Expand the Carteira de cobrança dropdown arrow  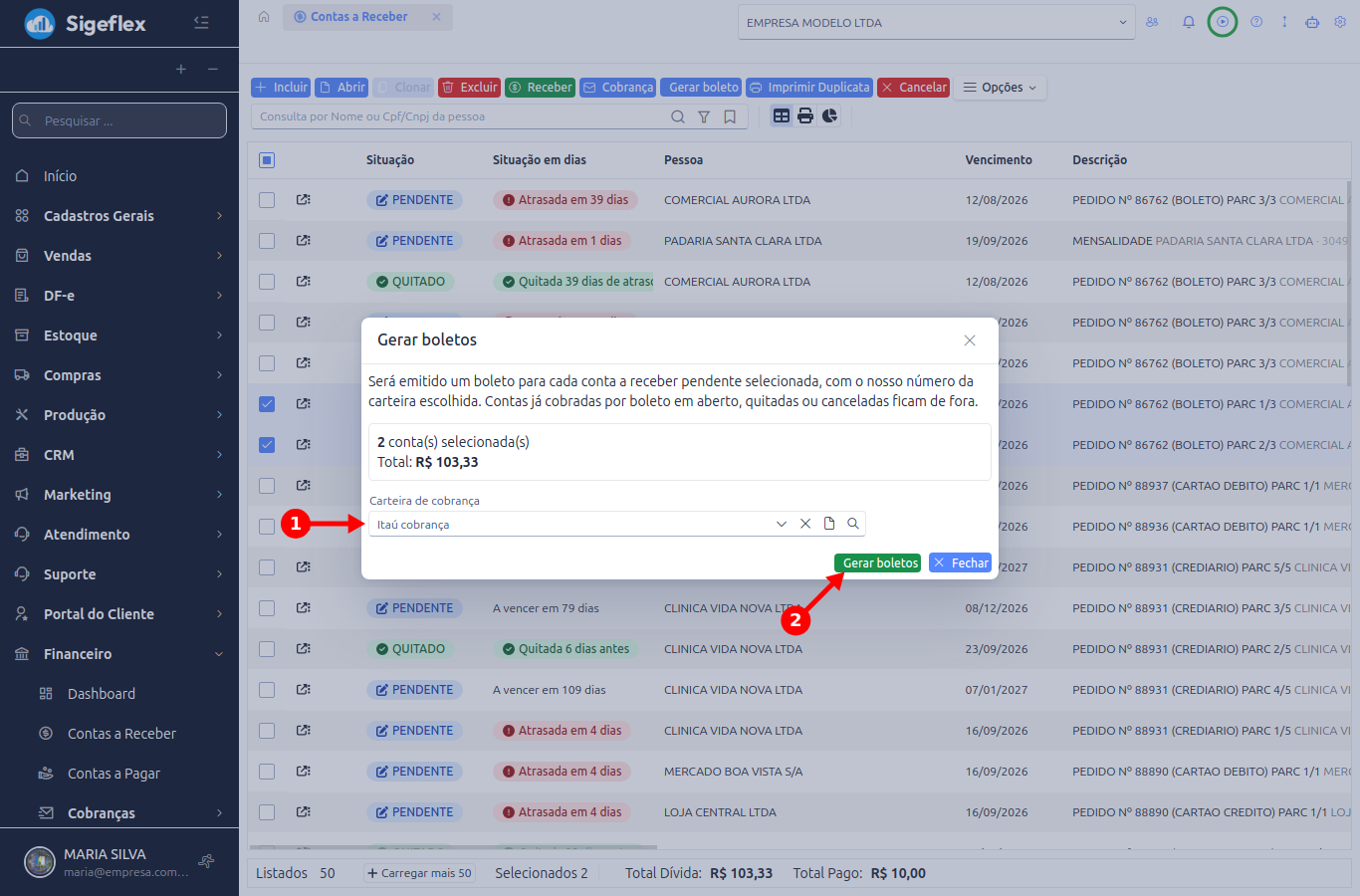point(782,524)
